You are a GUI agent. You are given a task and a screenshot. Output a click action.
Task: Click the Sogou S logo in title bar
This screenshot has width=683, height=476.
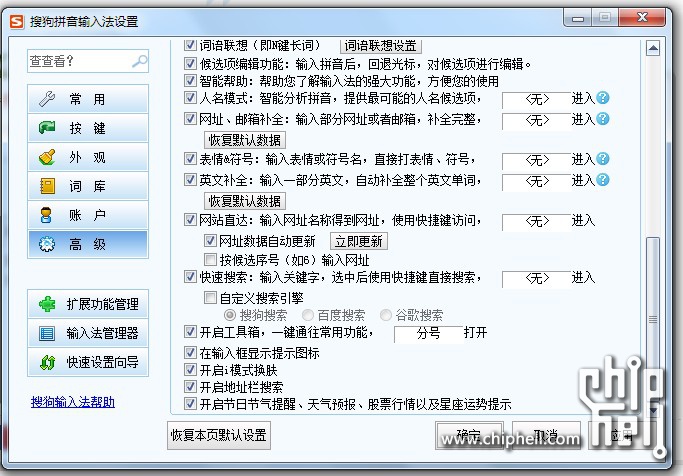click(x=16, y=21)
